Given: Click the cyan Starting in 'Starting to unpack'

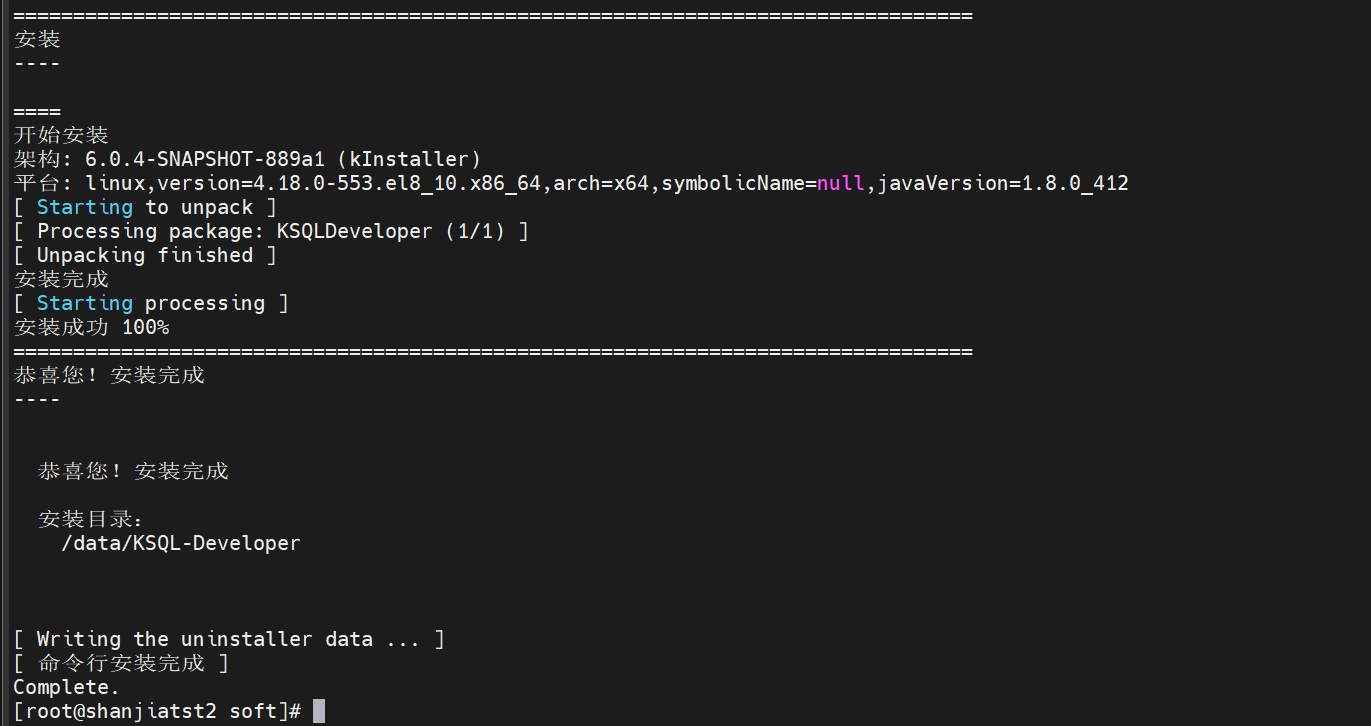Looking at the screenshot, I should pyautogui.click(x=85, y=207).
